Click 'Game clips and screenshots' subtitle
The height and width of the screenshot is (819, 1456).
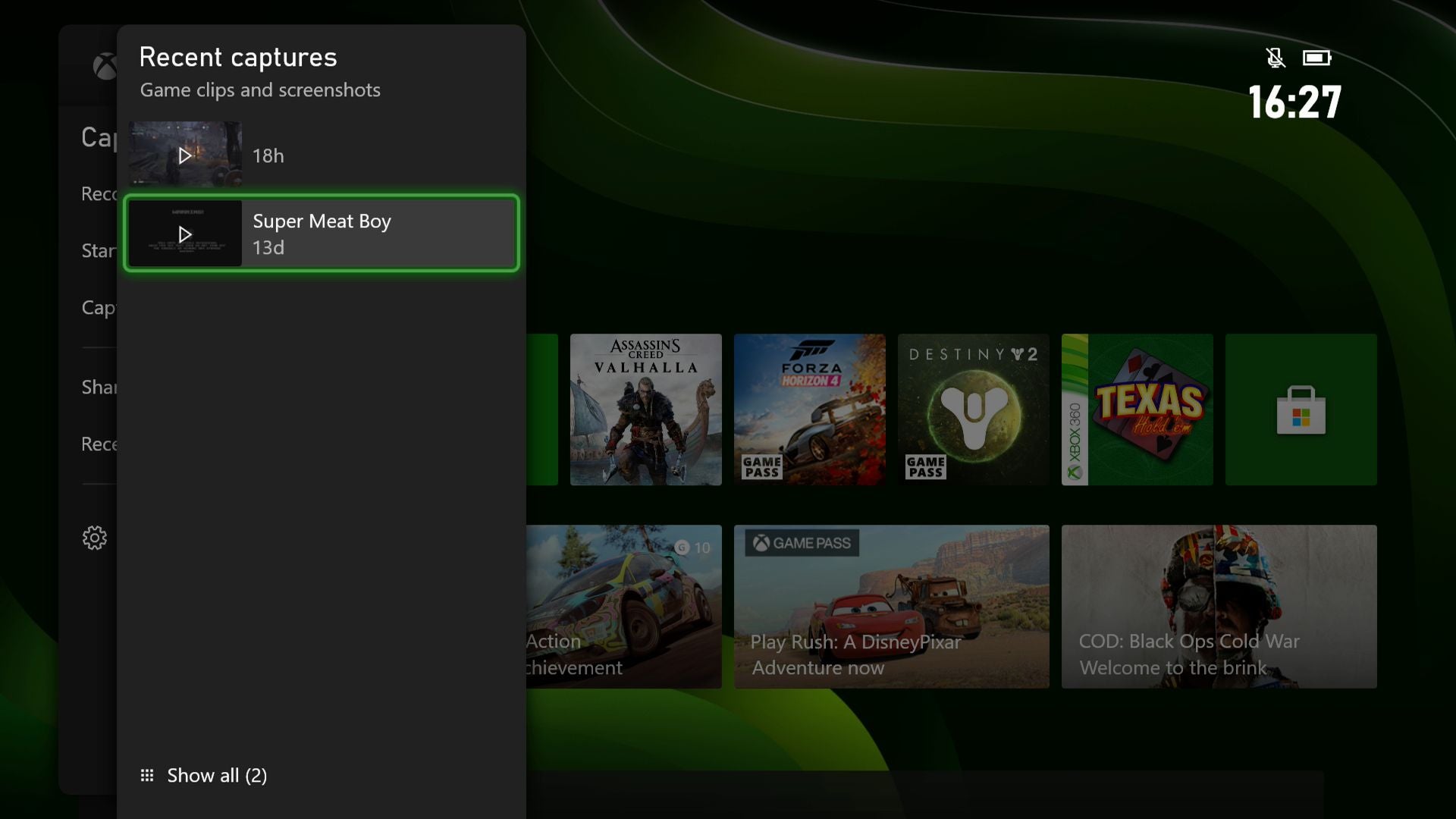tap(260, 90)
